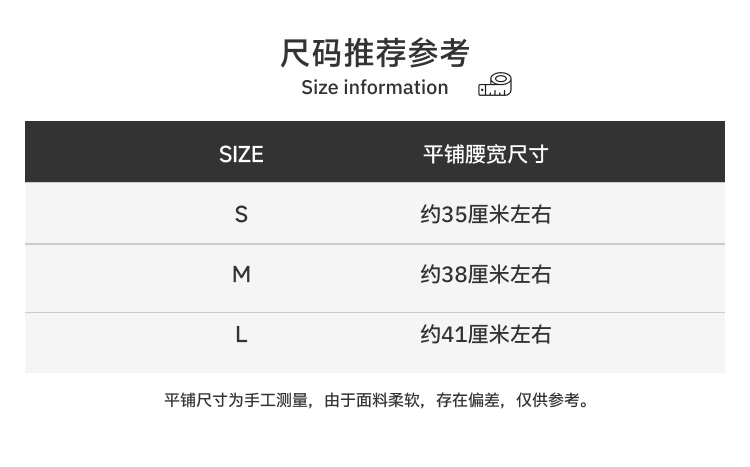Choose size M in the table

pos(241,274)
